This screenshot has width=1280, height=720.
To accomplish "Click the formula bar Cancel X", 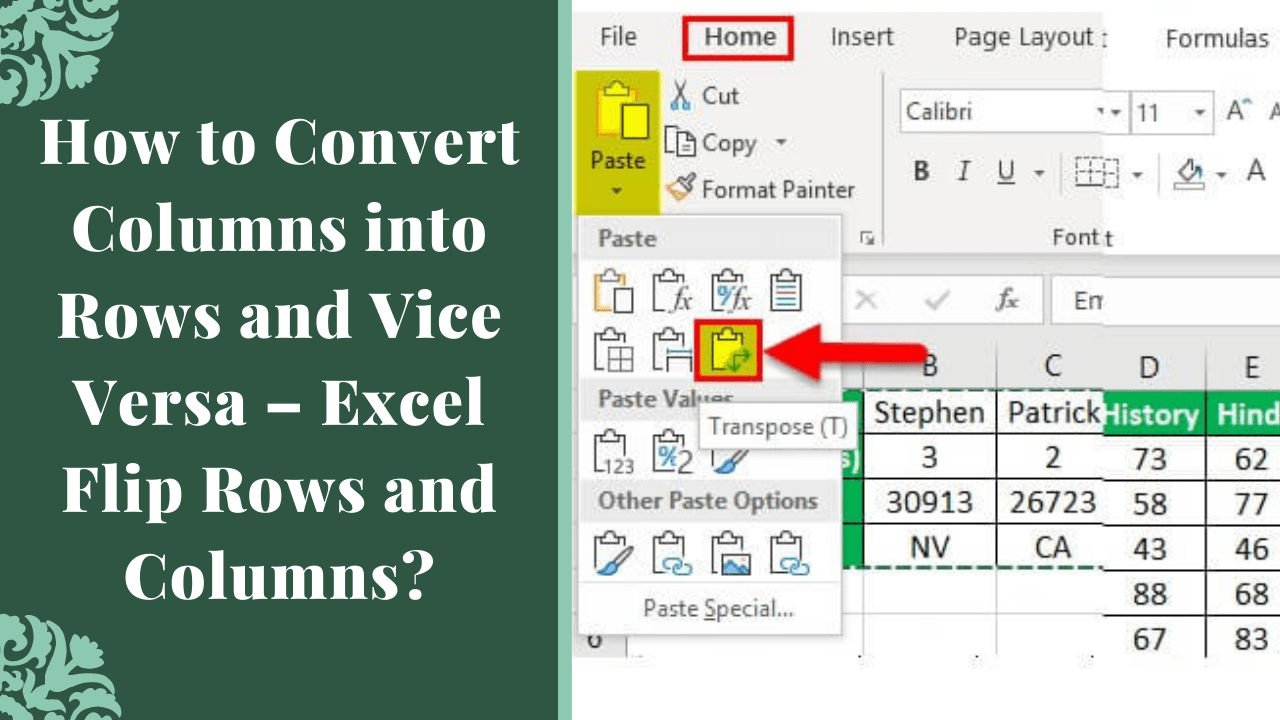I will (x=866, y=300).
